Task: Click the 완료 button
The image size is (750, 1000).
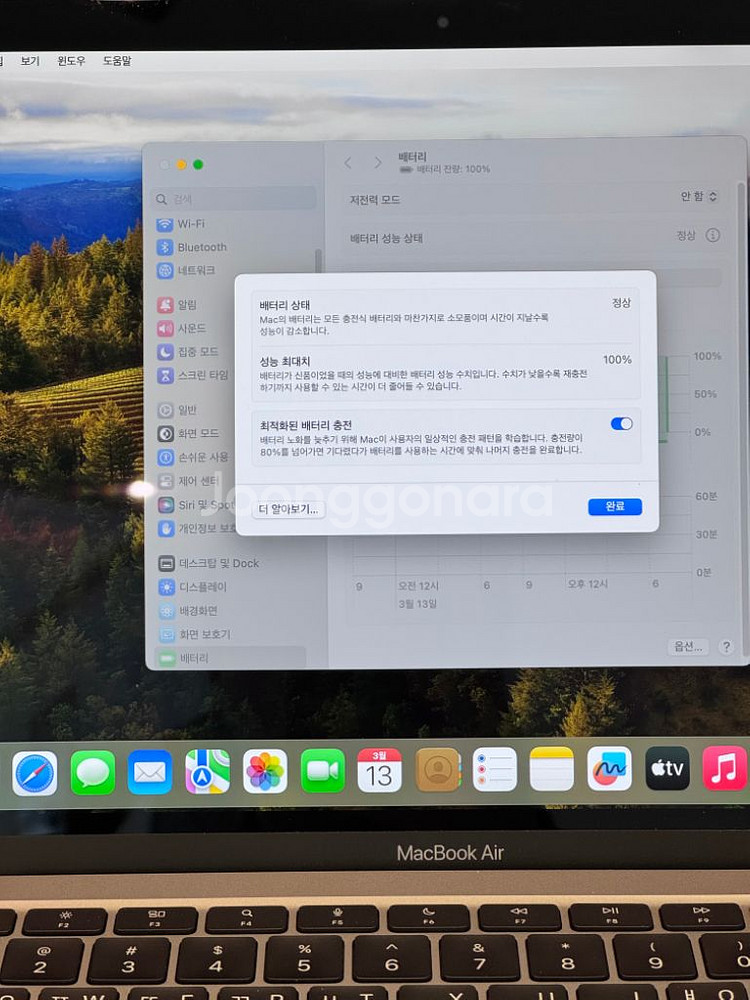Action: click(615, 506)
